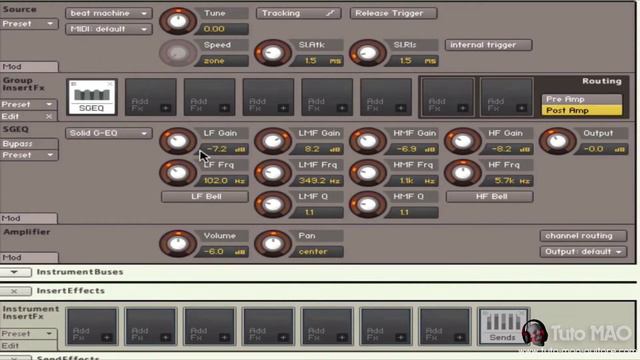
Task: Click the LF Gain value -7.2 dB
Action: point(224,149)
